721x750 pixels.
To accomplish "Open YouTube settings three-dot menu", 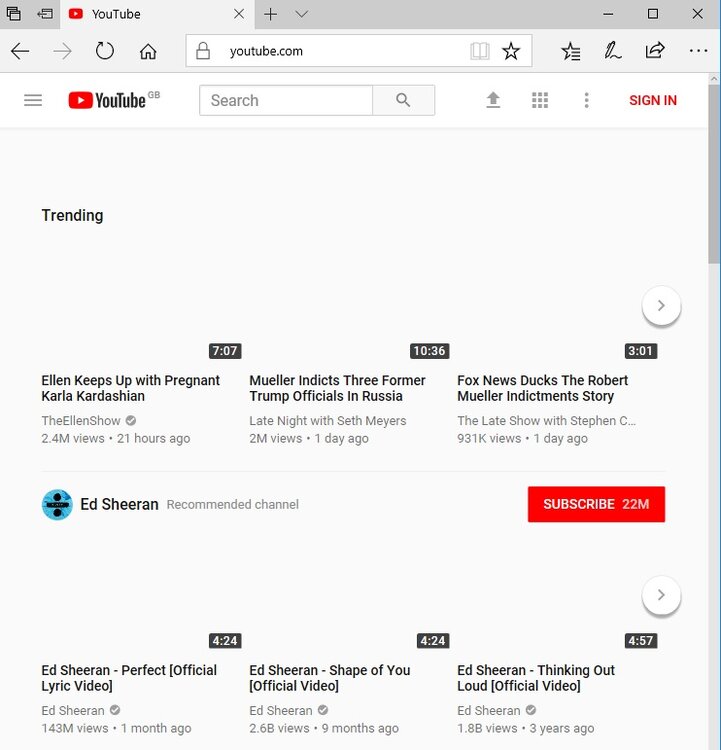I will pyautogui.click(x=587, y=100).
